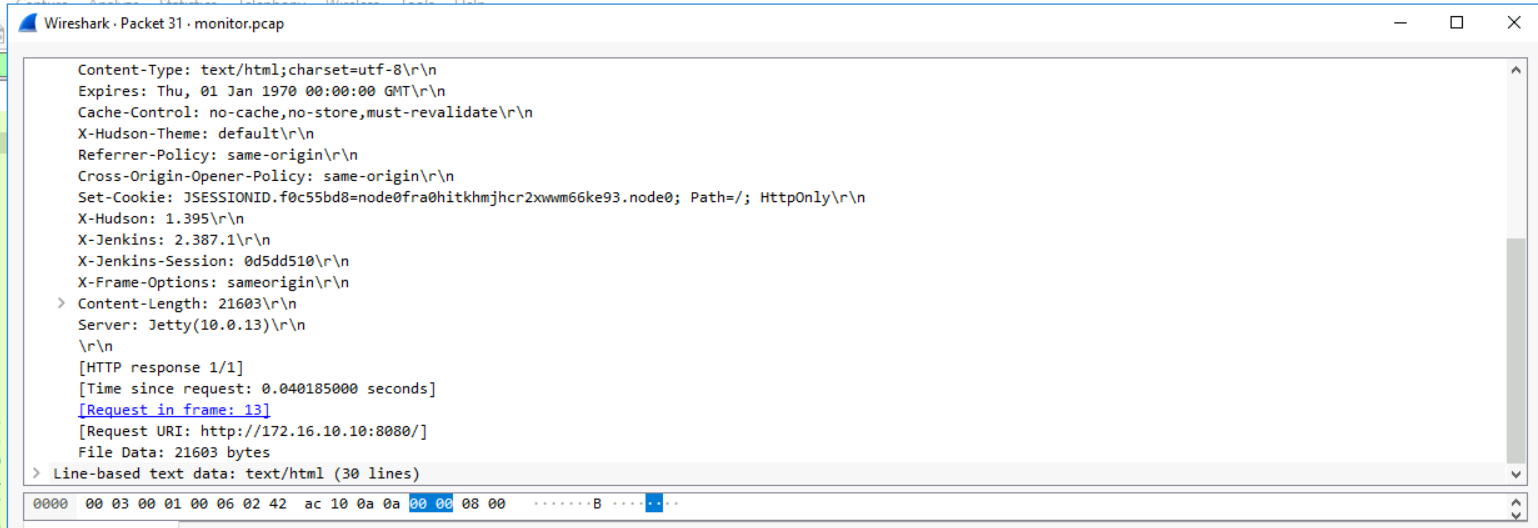Click the ASCII column letter B

point(597,504)
